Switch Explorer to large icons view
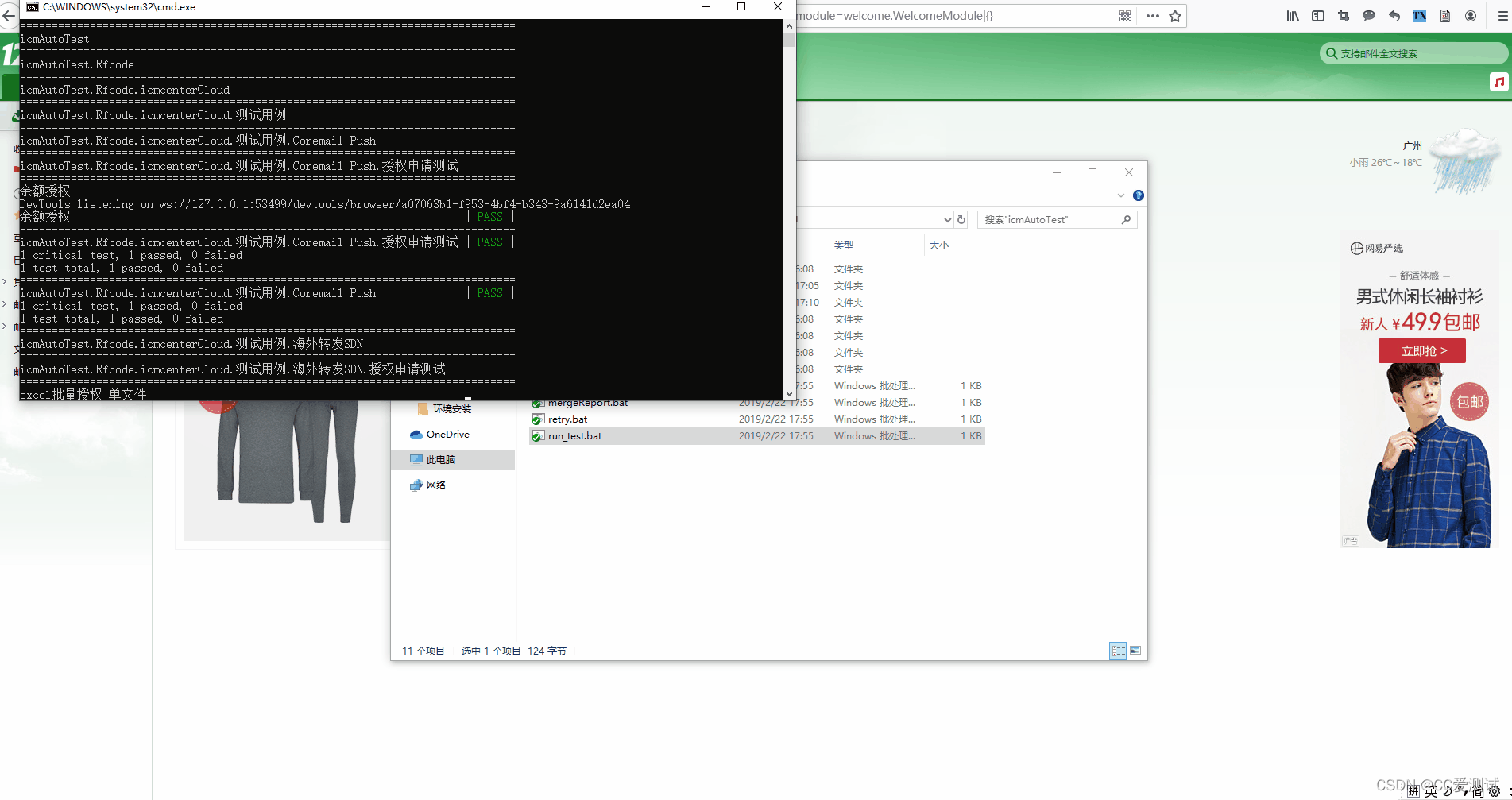Viewport: 1512px width, 800px height. 1135,651
